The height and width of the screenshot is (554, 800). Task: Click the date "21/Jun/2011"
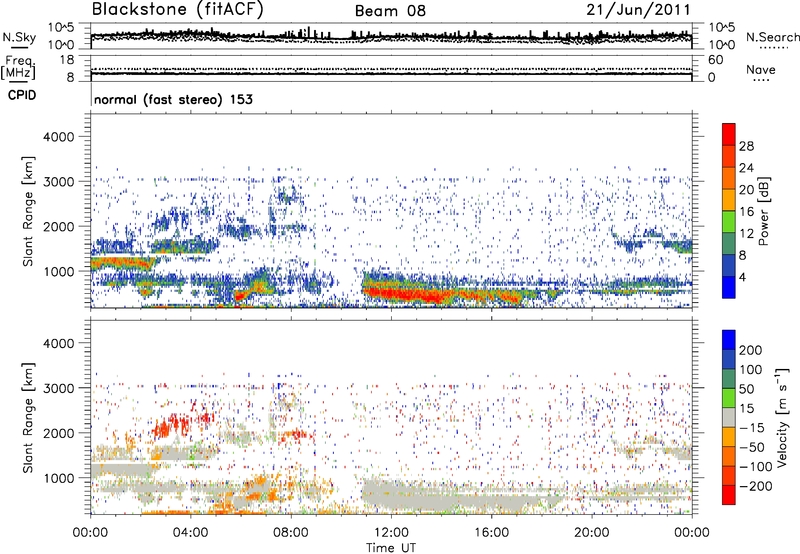click(638, 9)
